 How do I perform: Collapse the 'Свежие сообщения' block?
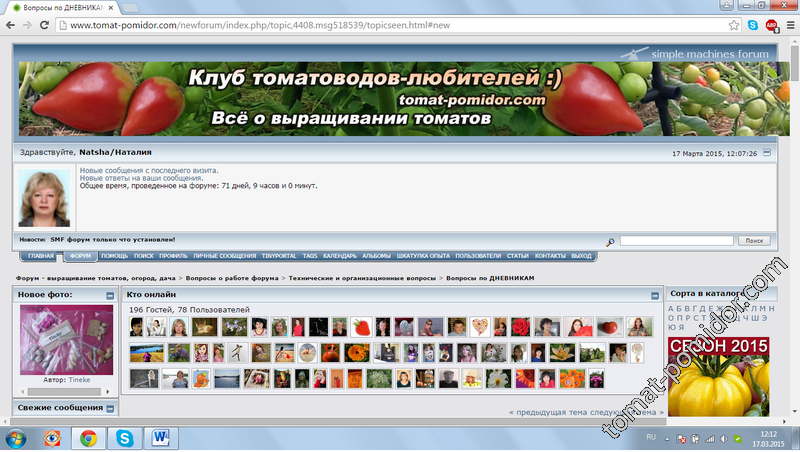110,408
